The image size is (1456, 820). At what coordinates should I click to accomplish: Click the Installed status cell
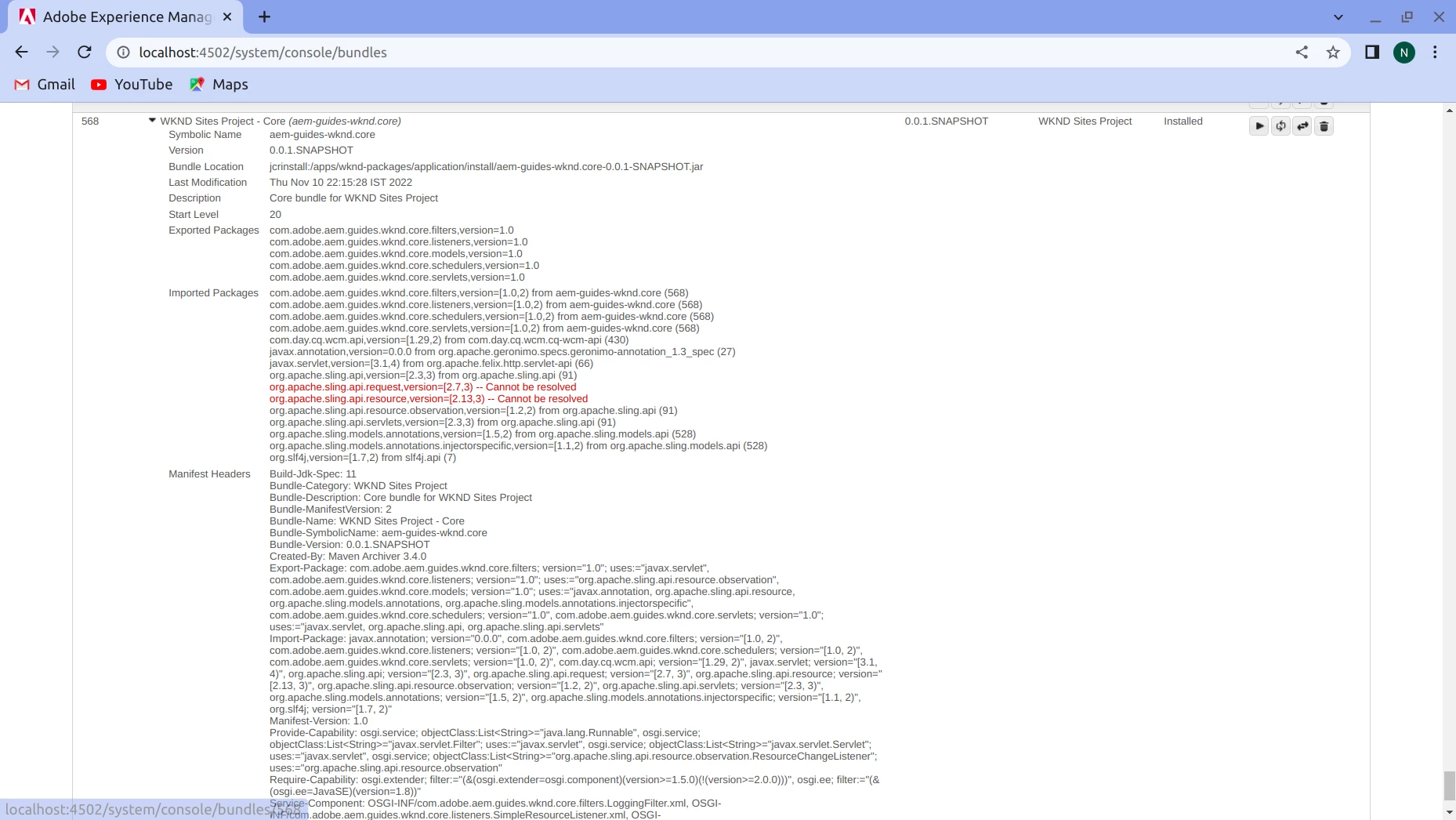point(1183,122)
